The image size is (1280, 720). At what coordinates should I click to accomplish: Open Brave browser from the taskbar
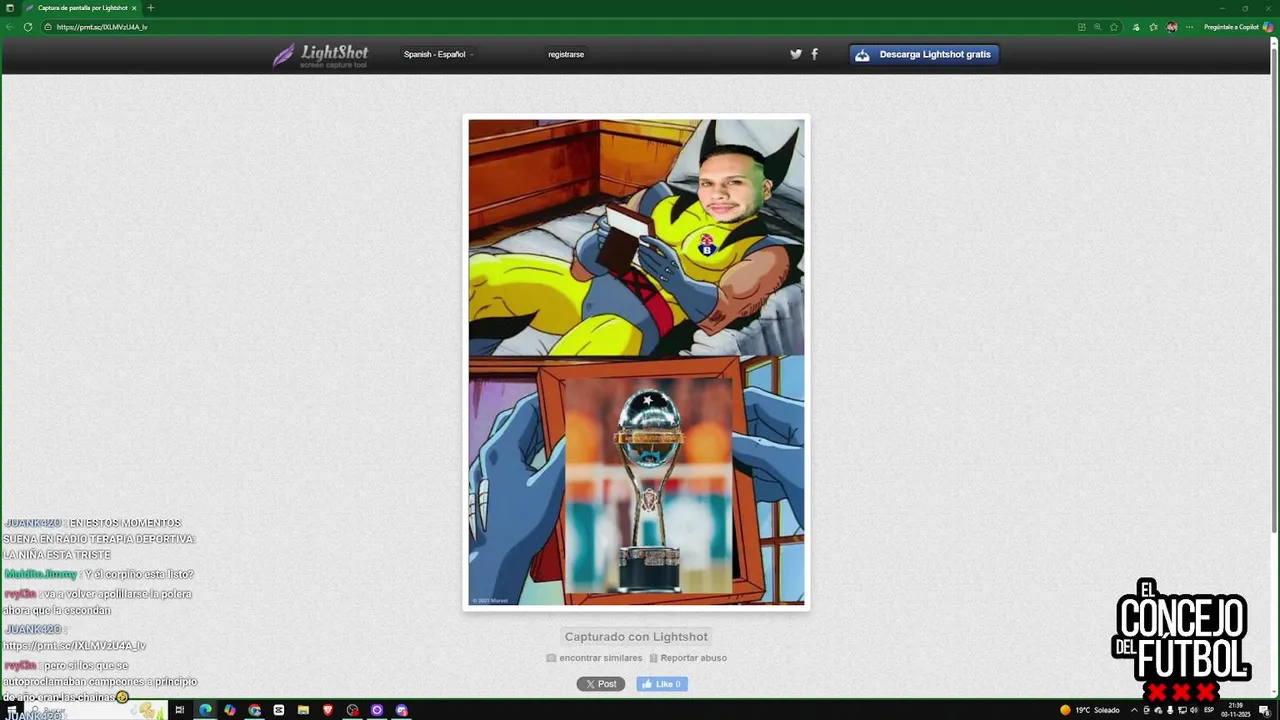[x=328, y=710]
